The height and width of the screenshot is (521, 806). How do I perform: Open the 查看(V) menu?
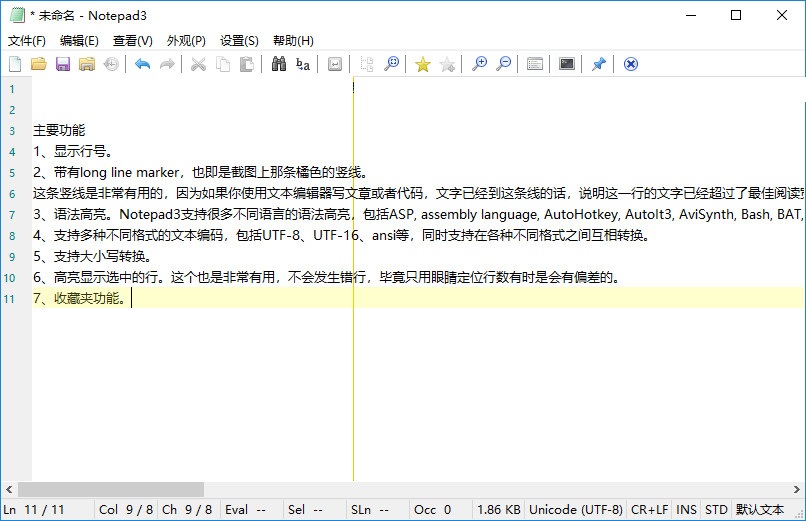(133, 41)
